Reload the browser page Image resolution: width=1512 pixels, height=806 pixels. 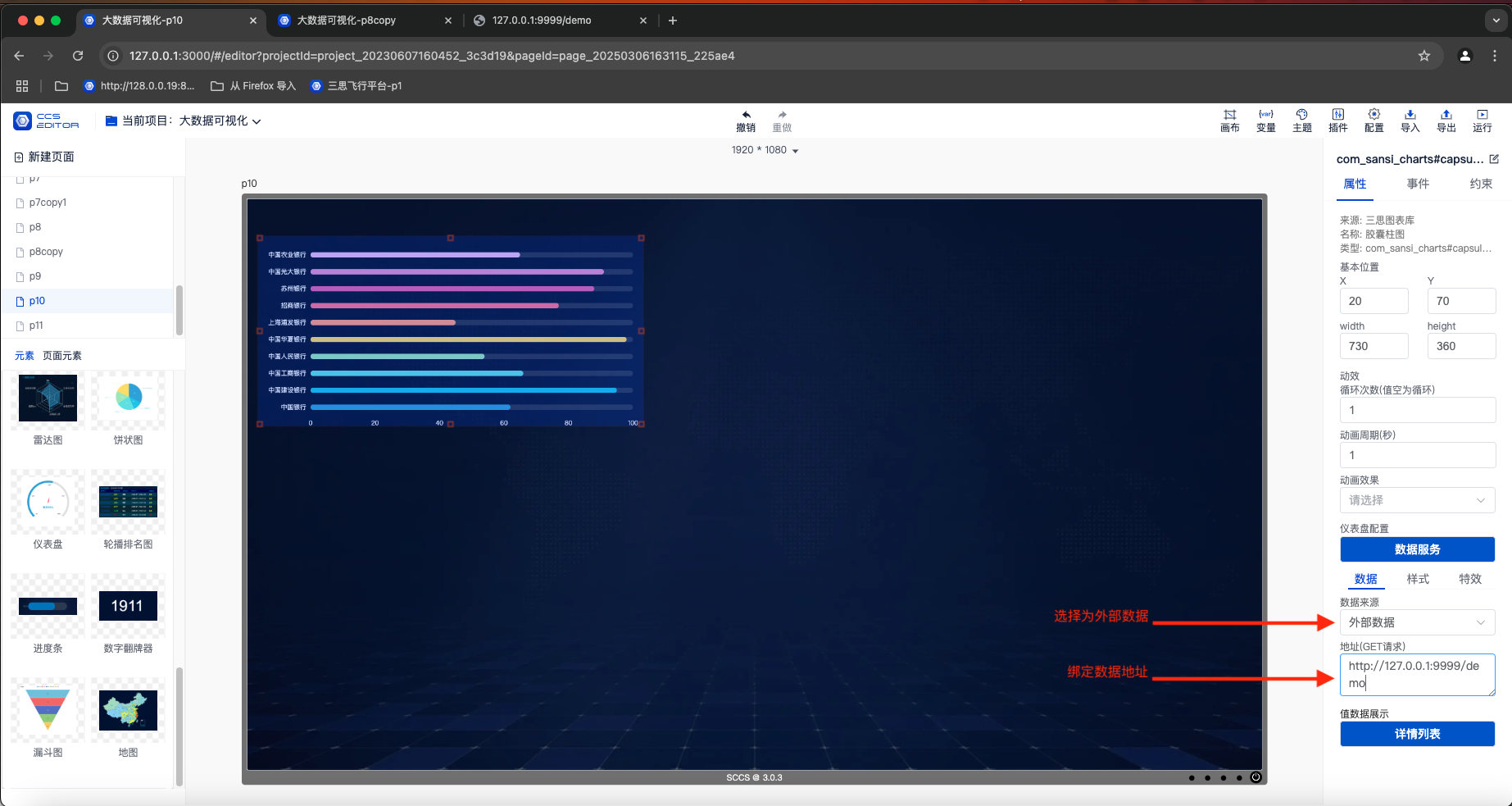tap(78, 56)
